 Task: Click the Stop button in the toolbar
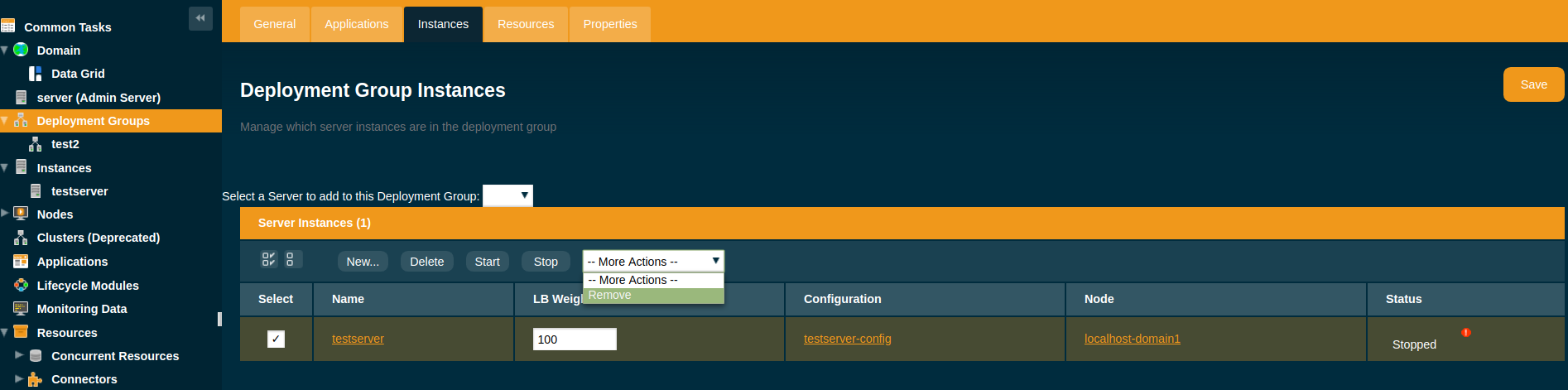(x=546, y=262)
